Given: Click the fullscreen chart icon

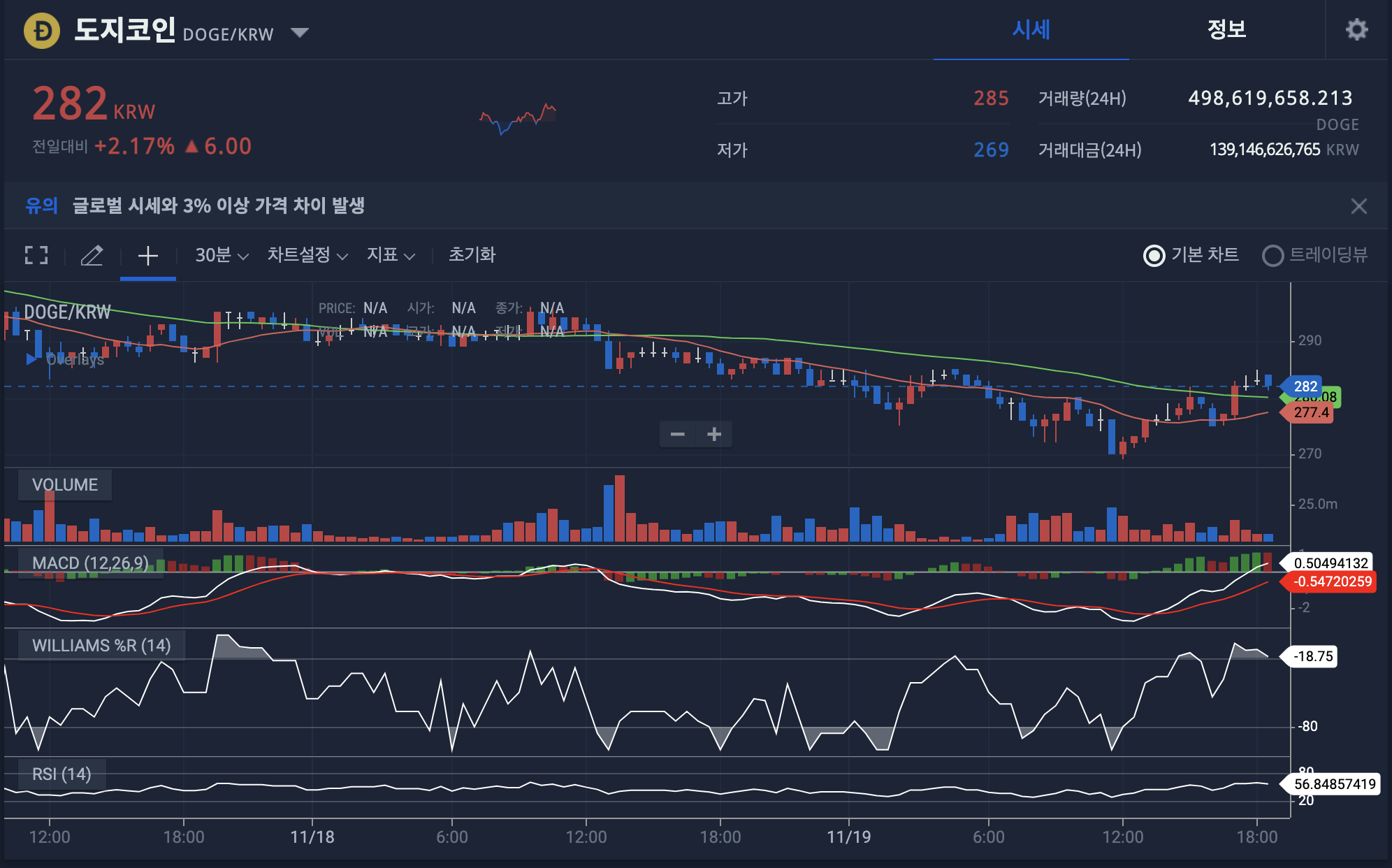Looking at the screenshot, I should coord(36,255).
